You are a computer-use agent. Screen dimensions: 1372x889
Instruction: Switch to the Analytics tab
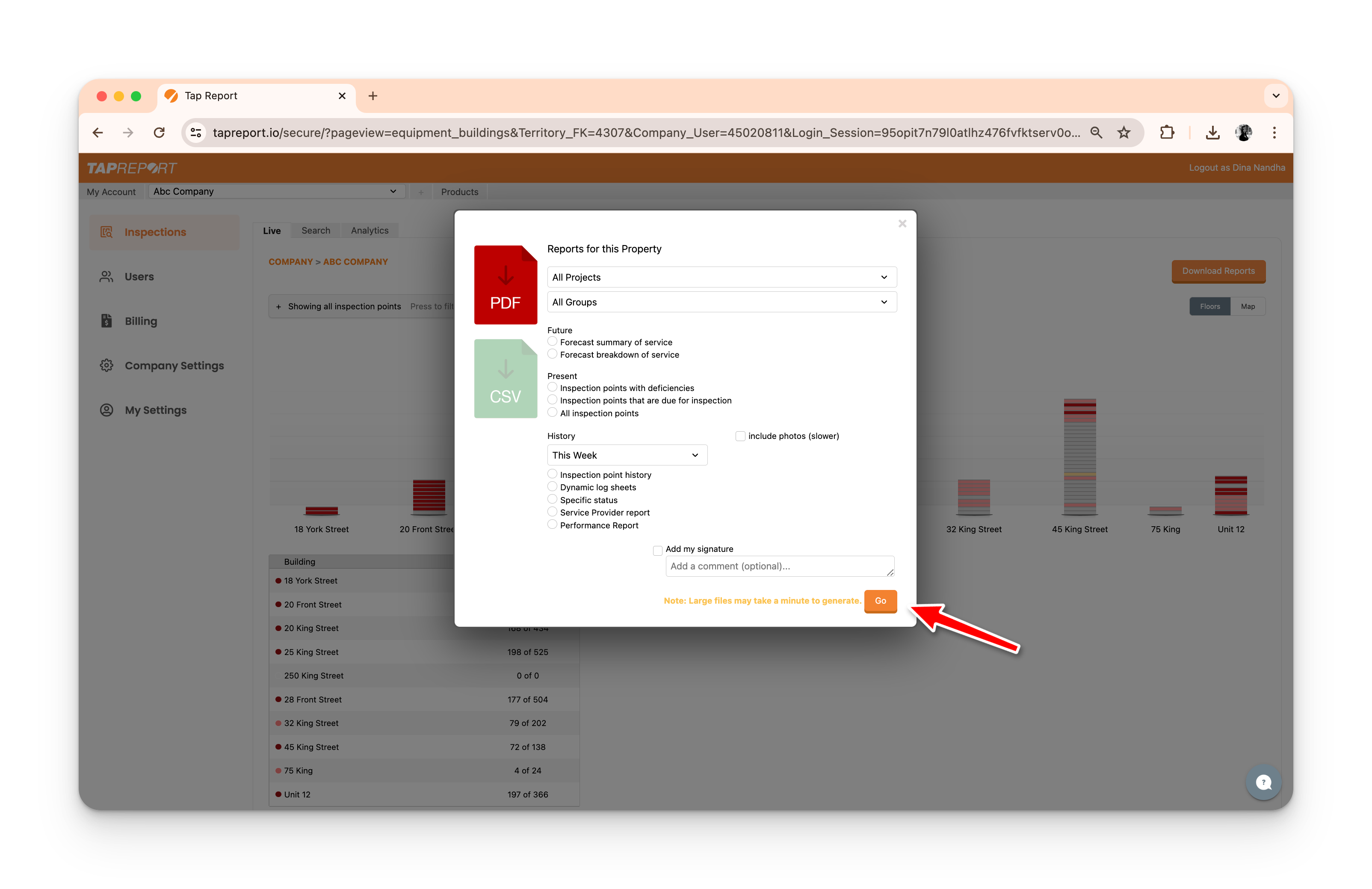coord(370,231)
